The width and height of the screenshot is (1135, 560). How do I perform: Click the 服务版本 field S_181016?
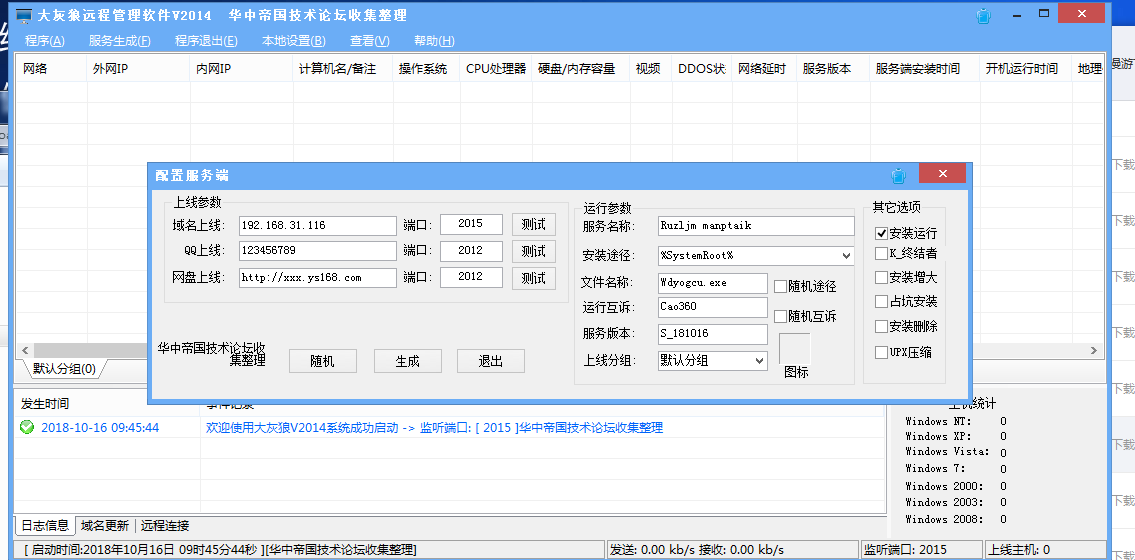pyautogui.click(x=712, y=334)
